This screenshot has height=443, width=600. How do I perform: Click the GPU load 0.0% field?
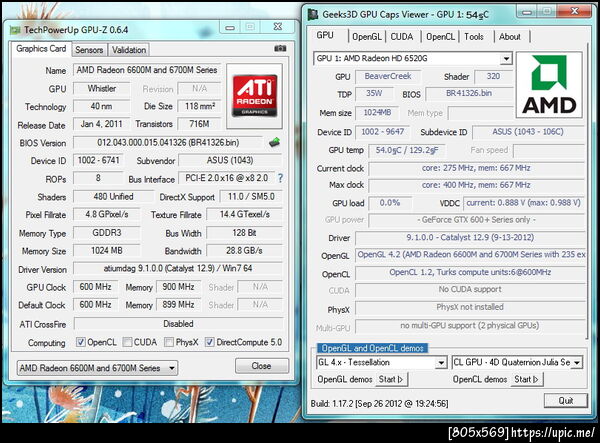coord(390,203)
